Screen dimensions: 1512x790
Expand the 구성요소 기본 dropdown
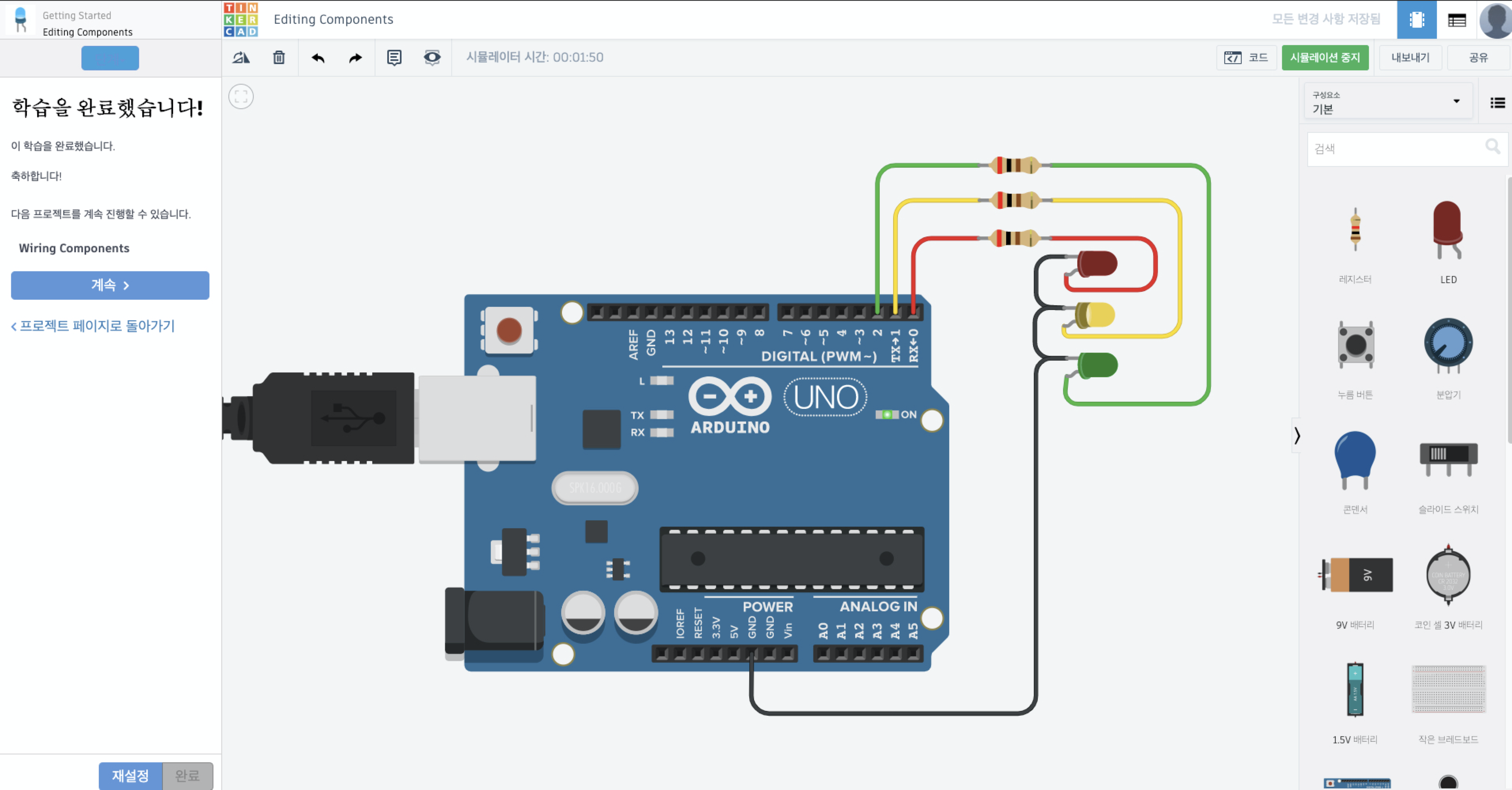coord(1388,102)
